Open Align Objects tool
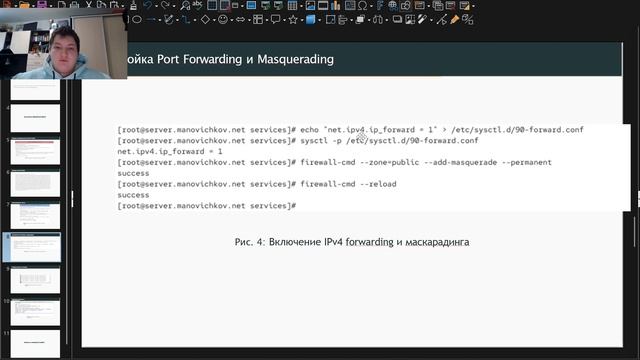This screenshot has height=360, width=640. tap(342, 19)
